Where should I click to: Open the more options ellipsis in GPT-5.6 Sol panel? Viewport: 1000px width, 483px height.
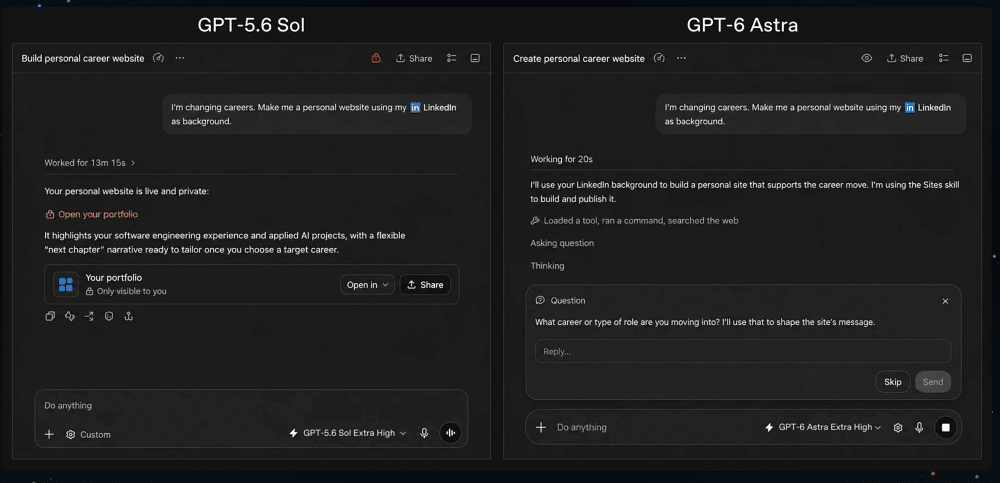180,58
